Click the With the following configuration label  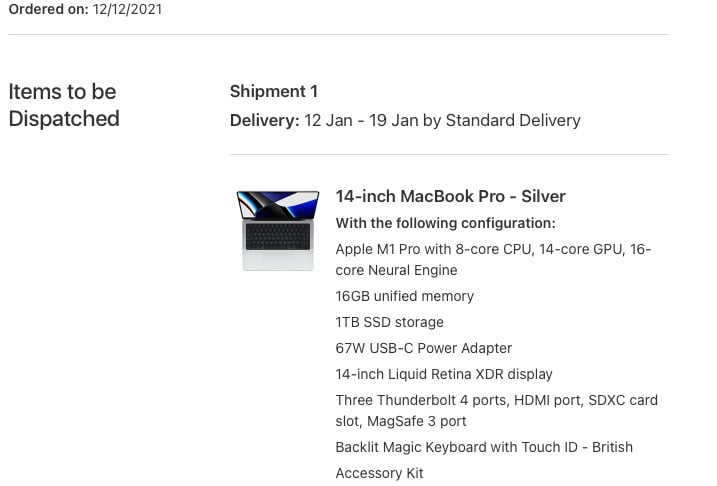[445, 223]
